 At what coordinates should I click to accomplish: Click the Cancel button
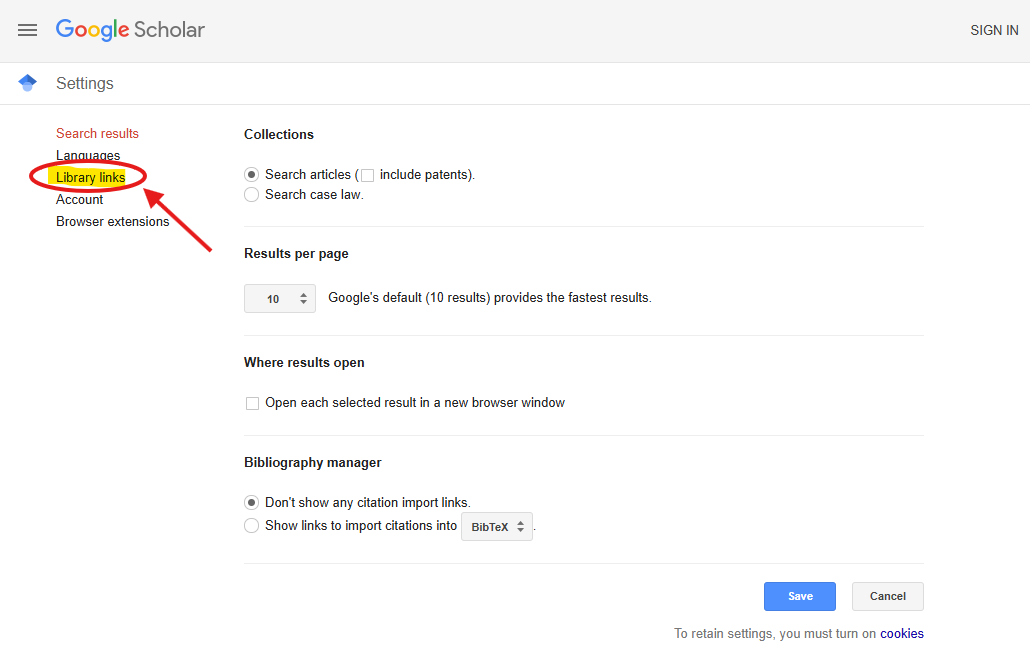[887, 596]
